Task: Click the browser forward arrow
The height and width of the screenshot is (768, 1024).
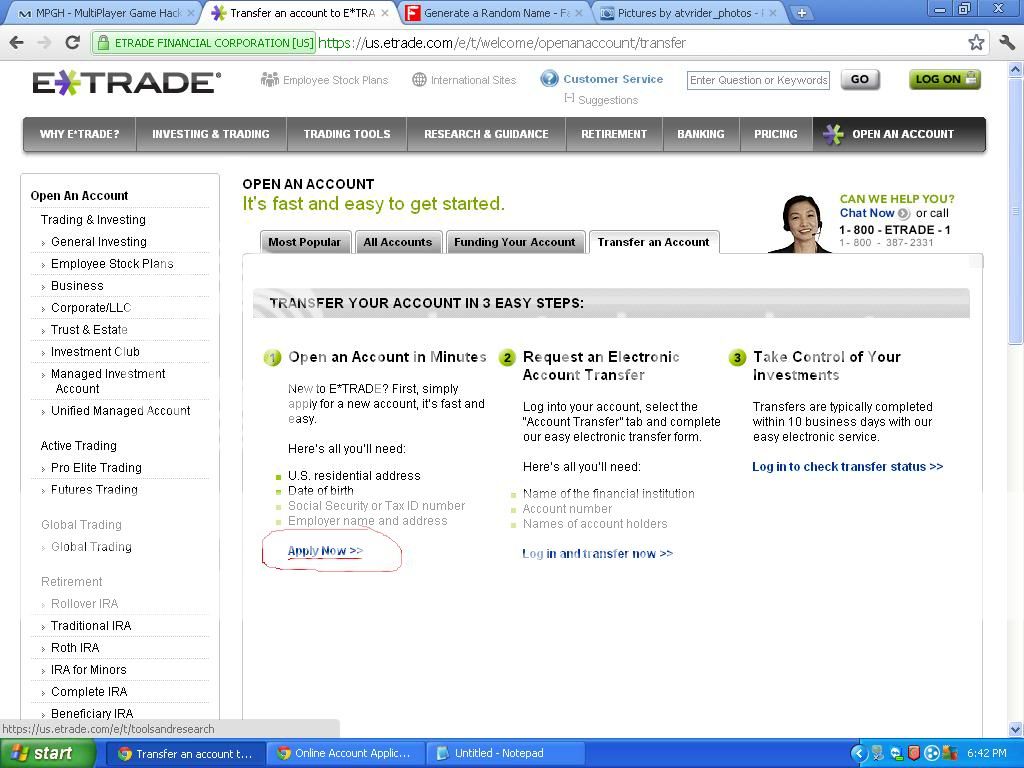Action: click(x=44, y=43)
